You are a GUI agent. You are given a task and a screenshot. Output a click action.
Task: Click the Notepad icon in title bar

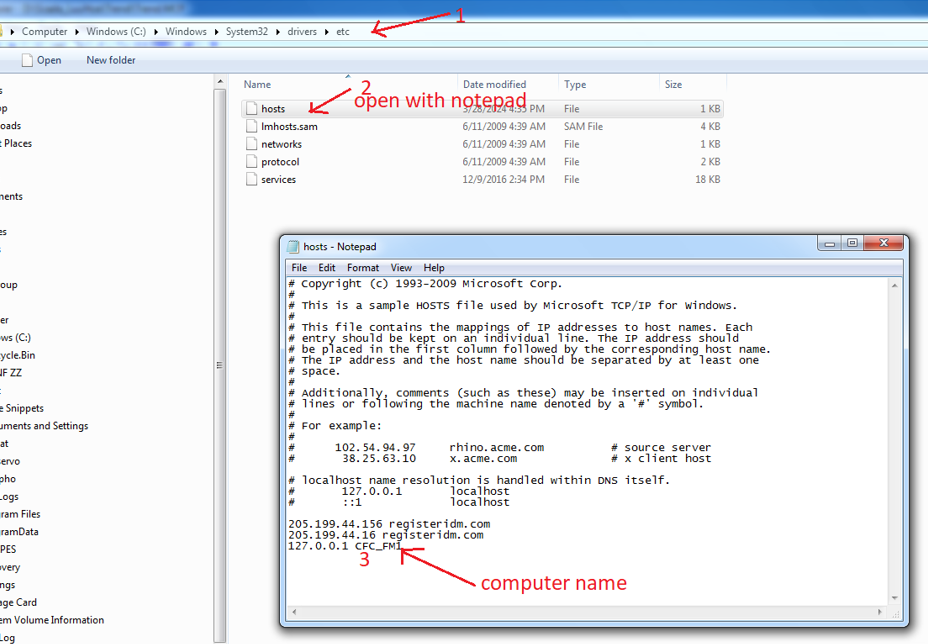[x=293, y=247]
